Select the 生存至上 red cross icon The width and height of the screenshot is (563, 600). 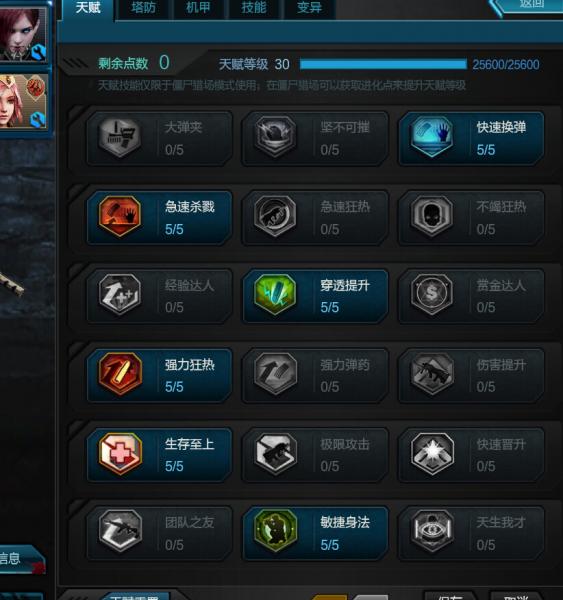[120, 454]
